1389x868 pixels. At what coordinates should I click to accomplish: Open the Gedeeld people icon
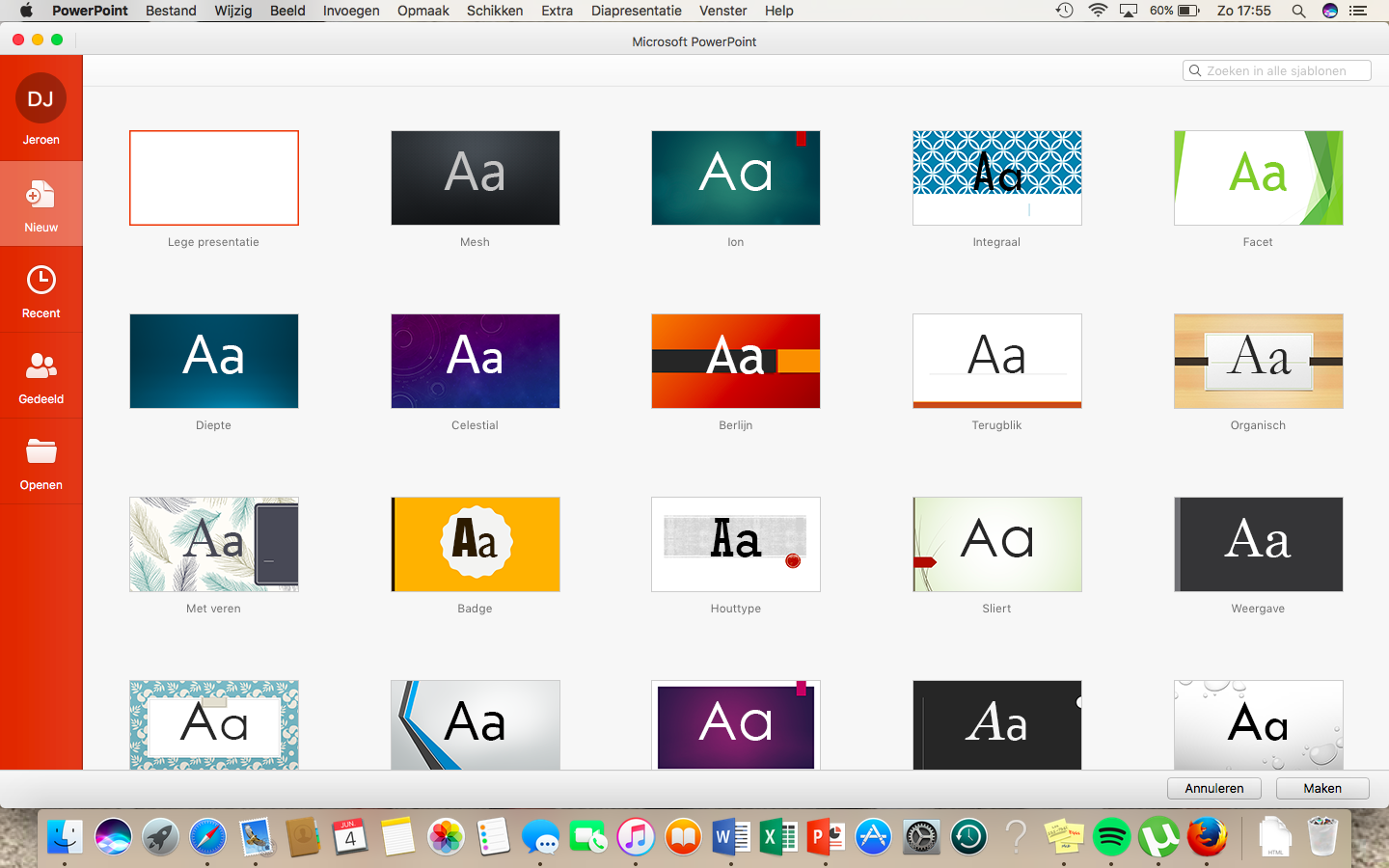(x=41, y=366)
